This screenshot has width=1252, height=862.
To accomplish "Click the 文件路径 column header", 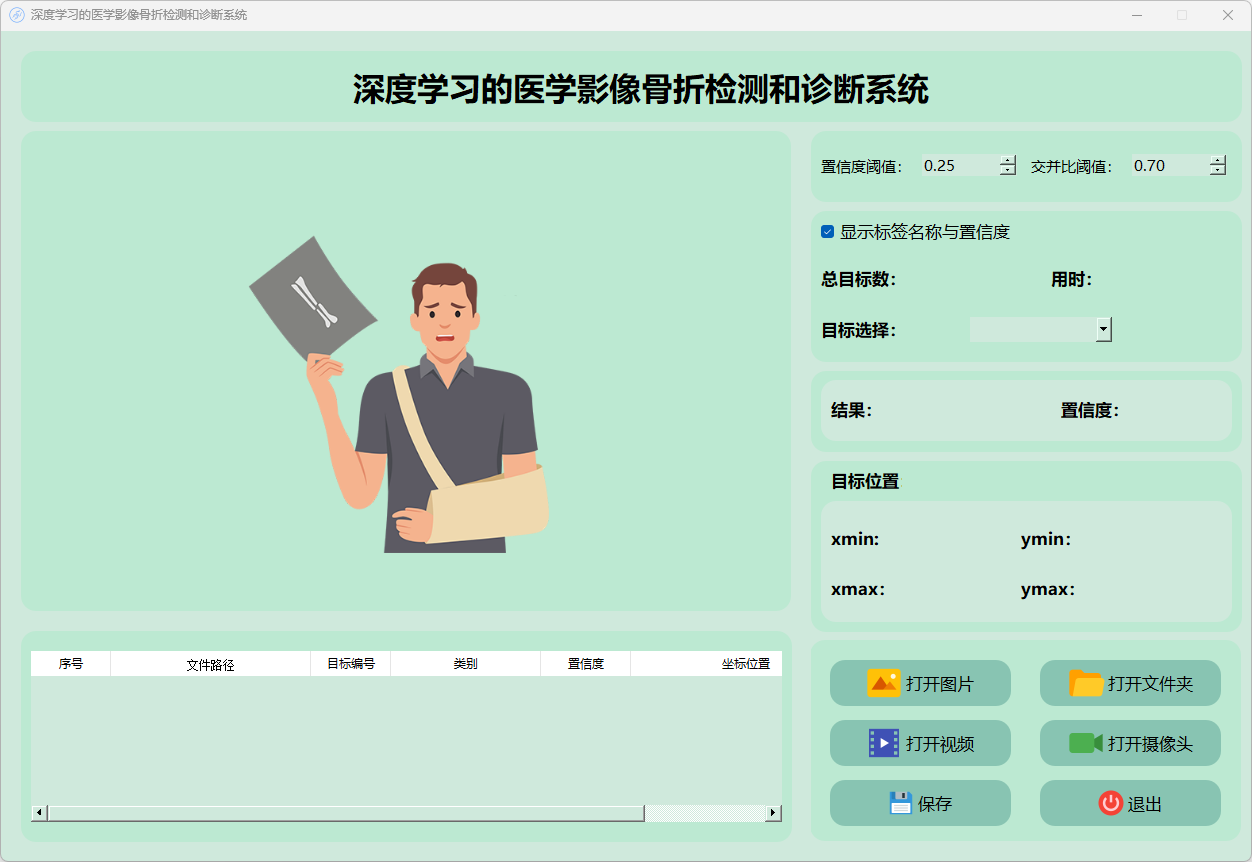I will [210, 664].
